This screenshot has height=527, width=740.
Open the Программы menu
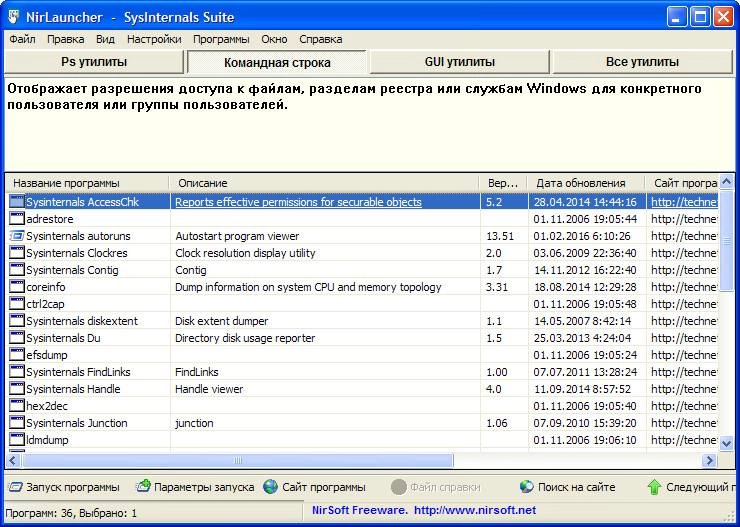pos(221,39)
